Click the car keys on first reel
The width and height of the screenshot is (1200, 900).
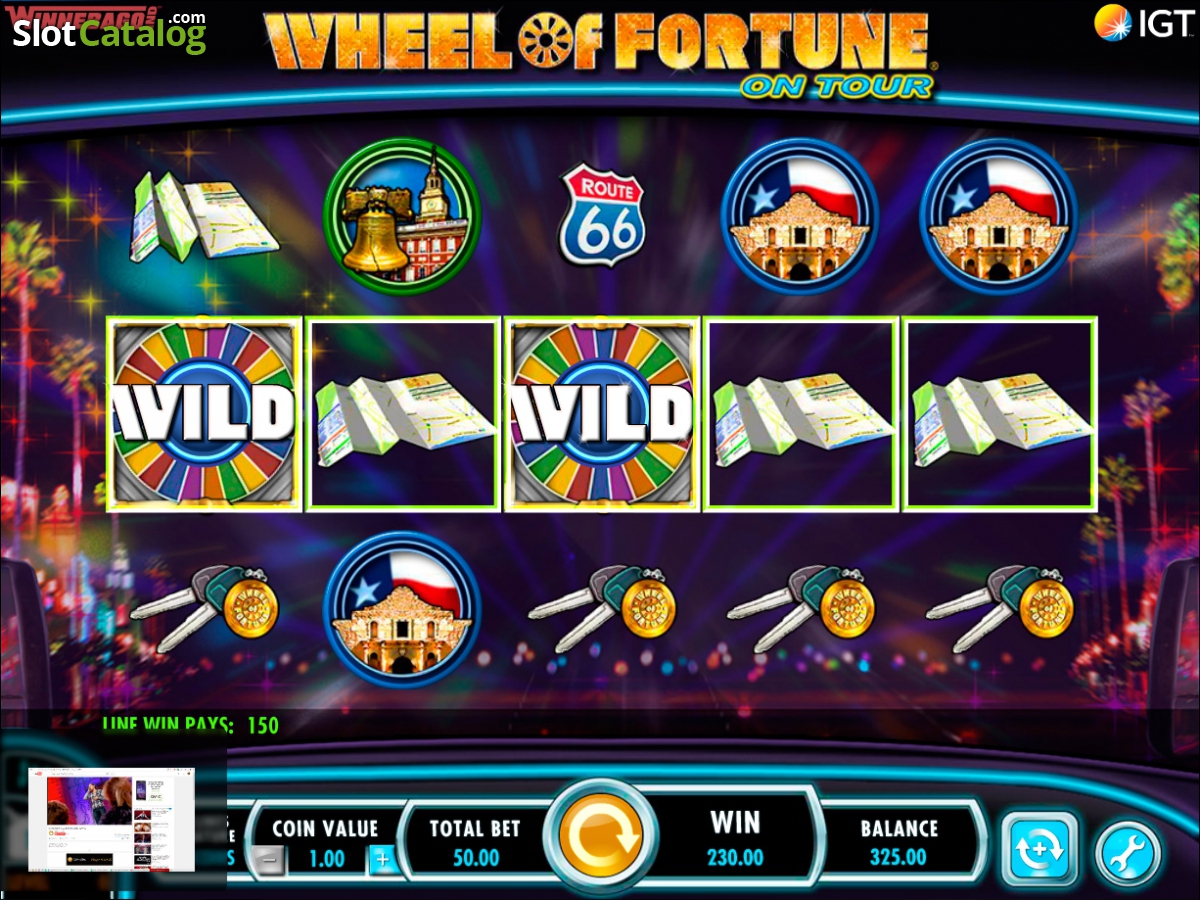[204, 606]
